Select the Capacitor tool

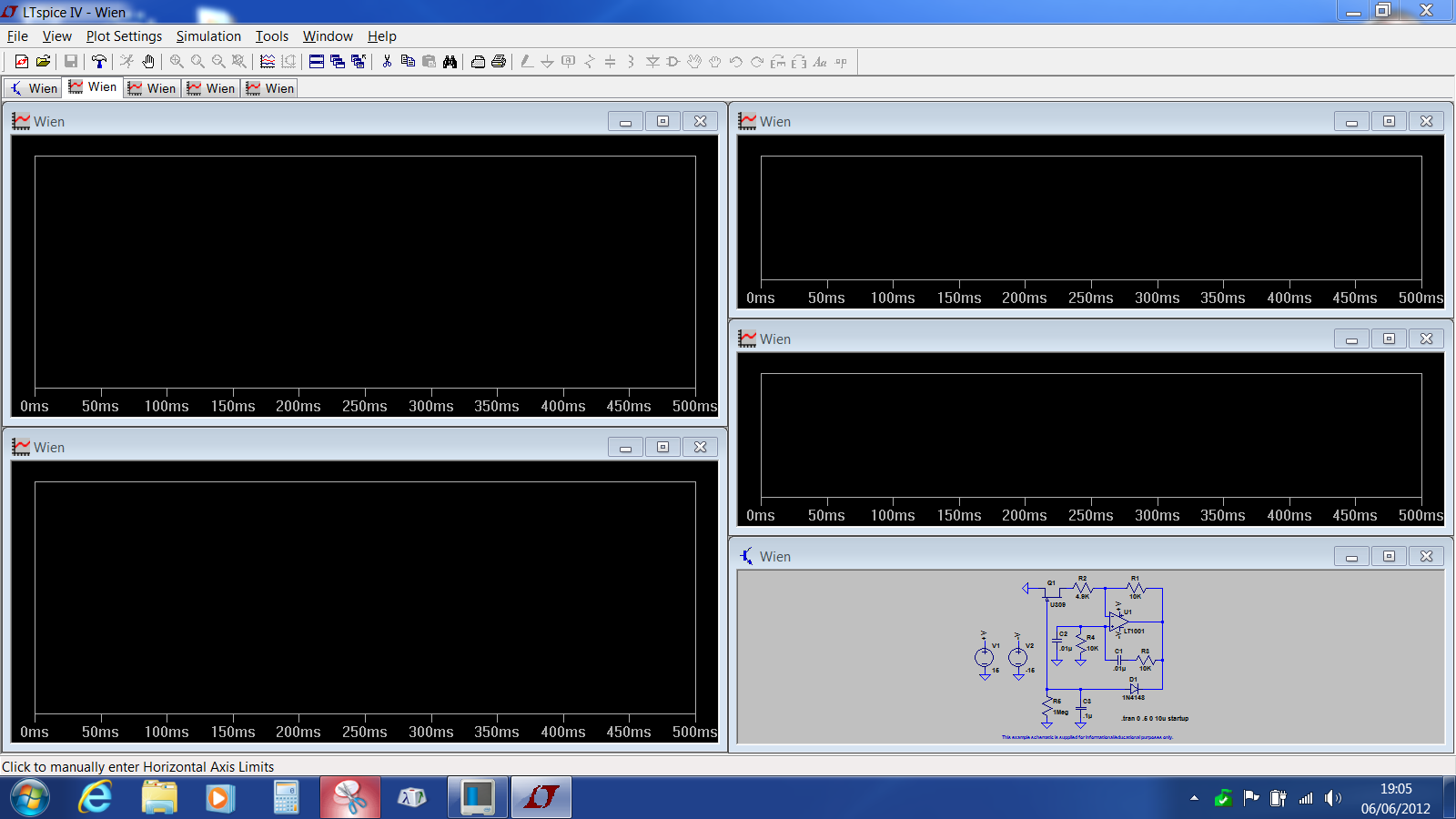(610, 62)
